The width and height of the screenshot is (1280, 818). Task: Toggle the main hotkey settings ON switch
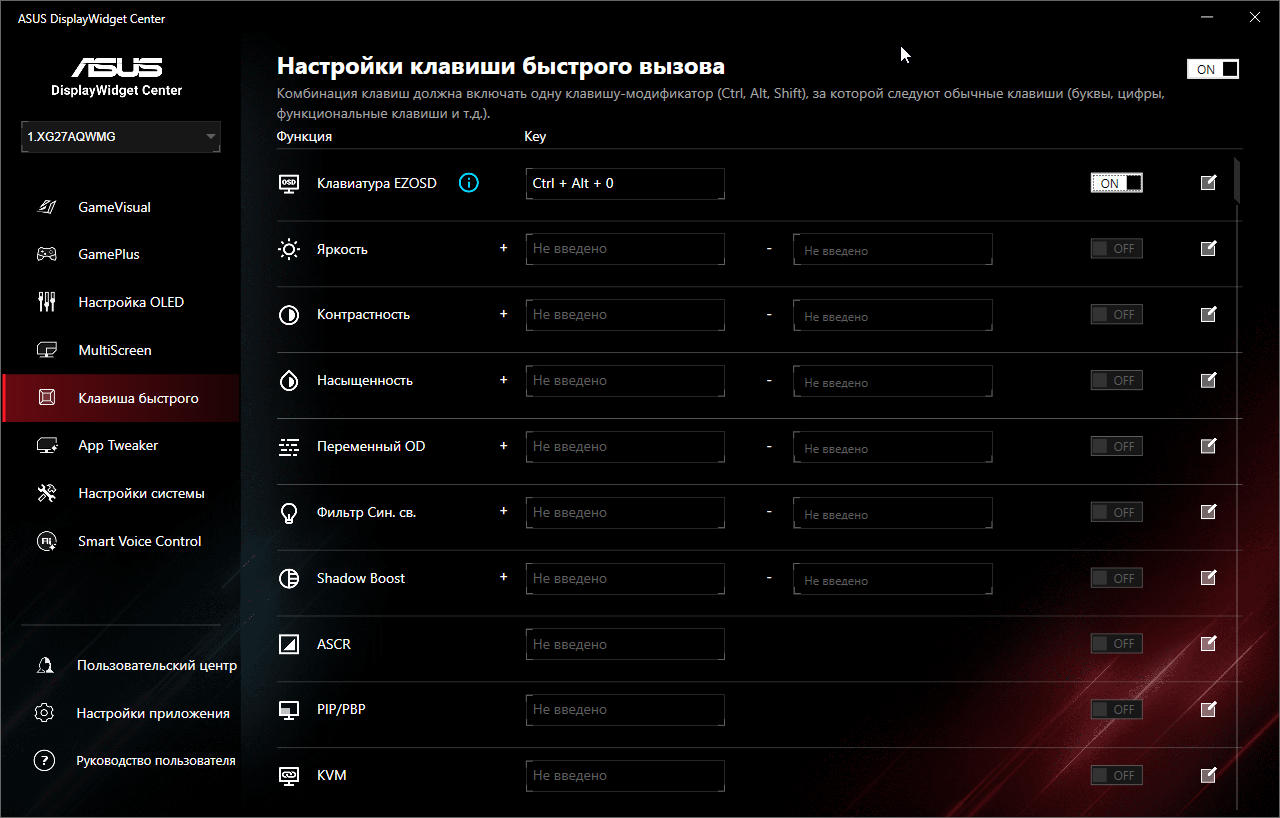point(1212,69)
